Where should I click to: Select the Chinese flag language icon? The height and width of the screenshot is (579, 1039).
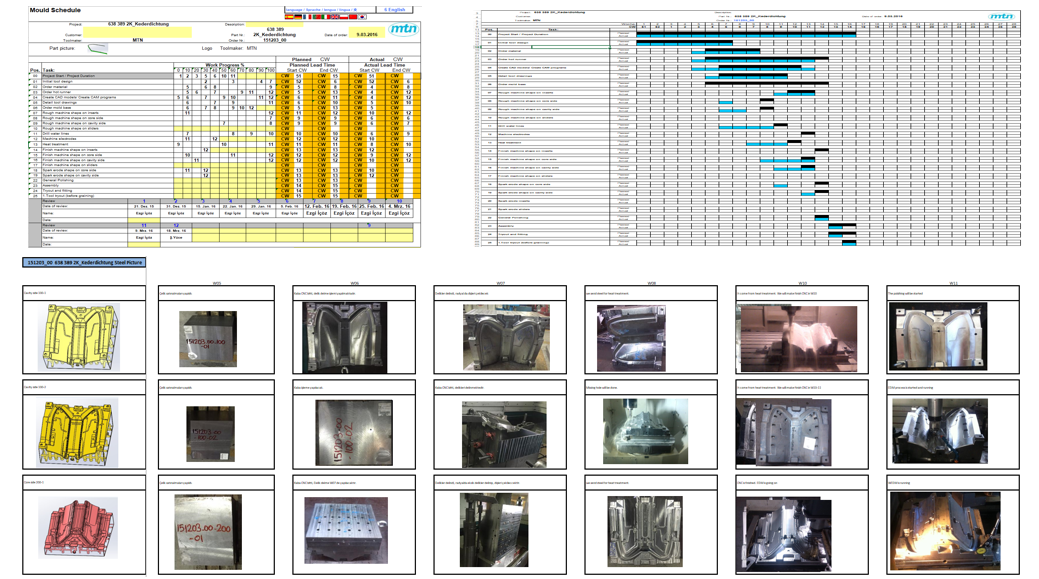pyautogui.click(x=353, y=17)
